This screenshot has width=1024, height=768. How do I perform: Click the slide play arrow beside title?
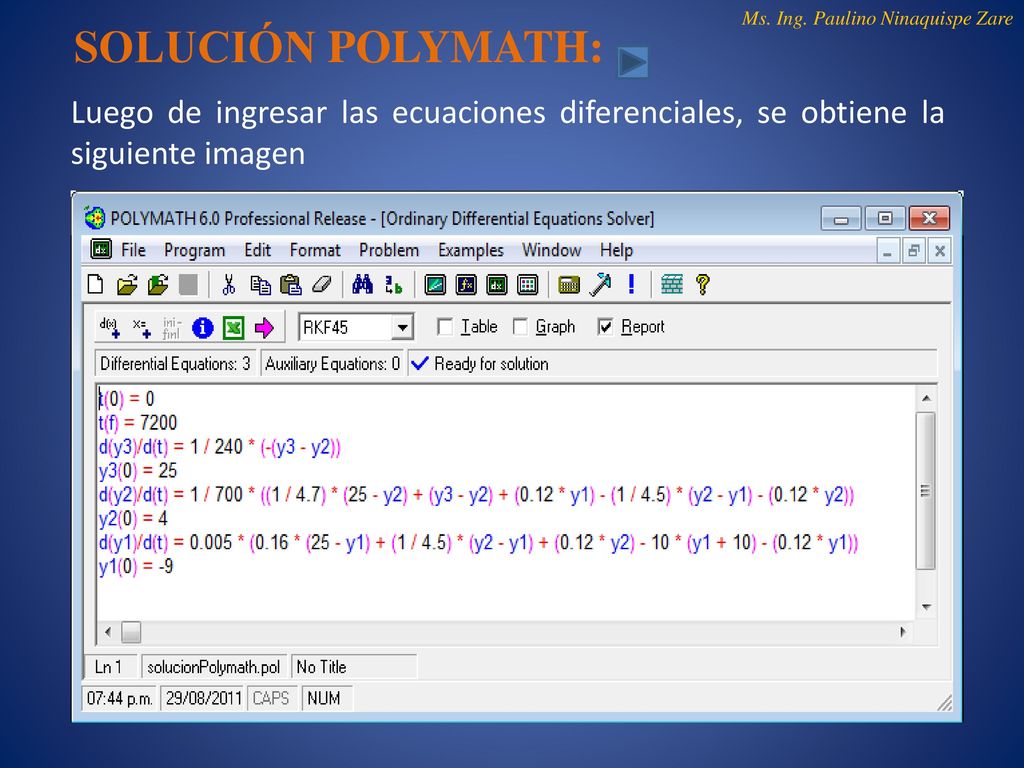tap(633, 62)
